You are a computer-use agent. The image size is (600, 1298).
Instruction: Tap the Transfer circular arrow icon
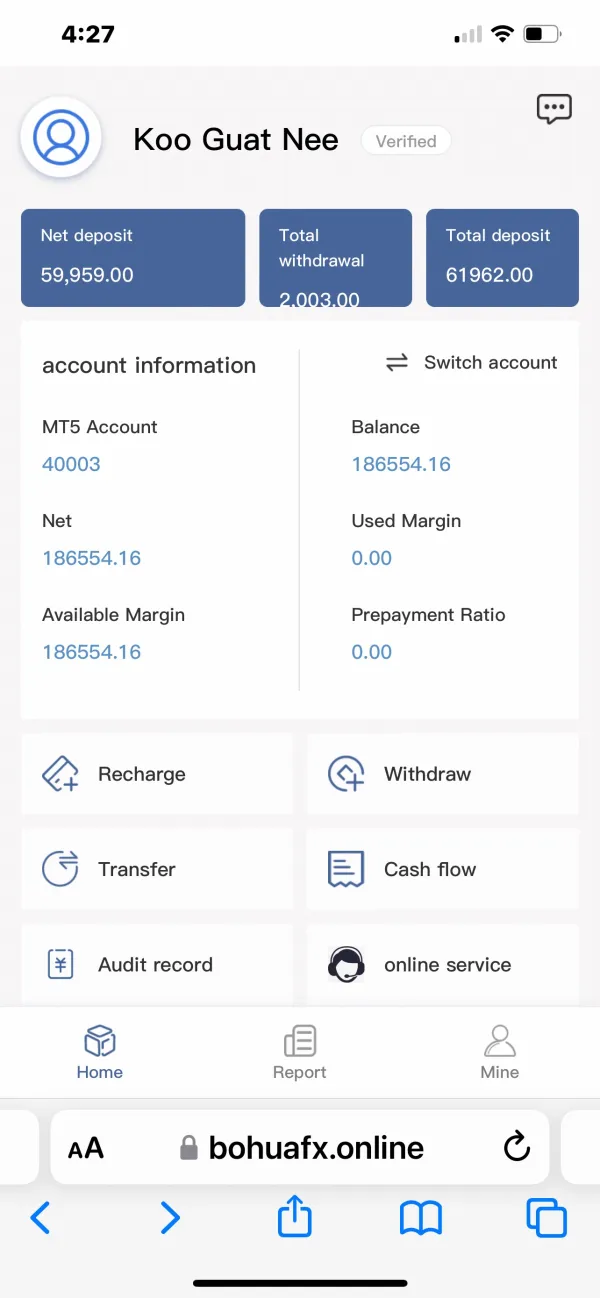coord(60,869)
